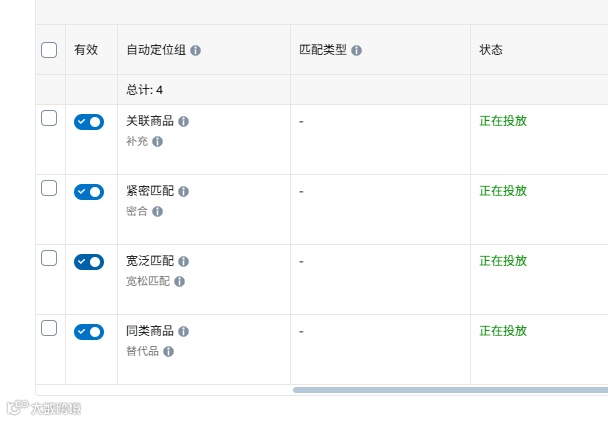Turn off the 紧密匹配 toggle switch
This screenshot has width=608, height=421.
coord(89,192)
